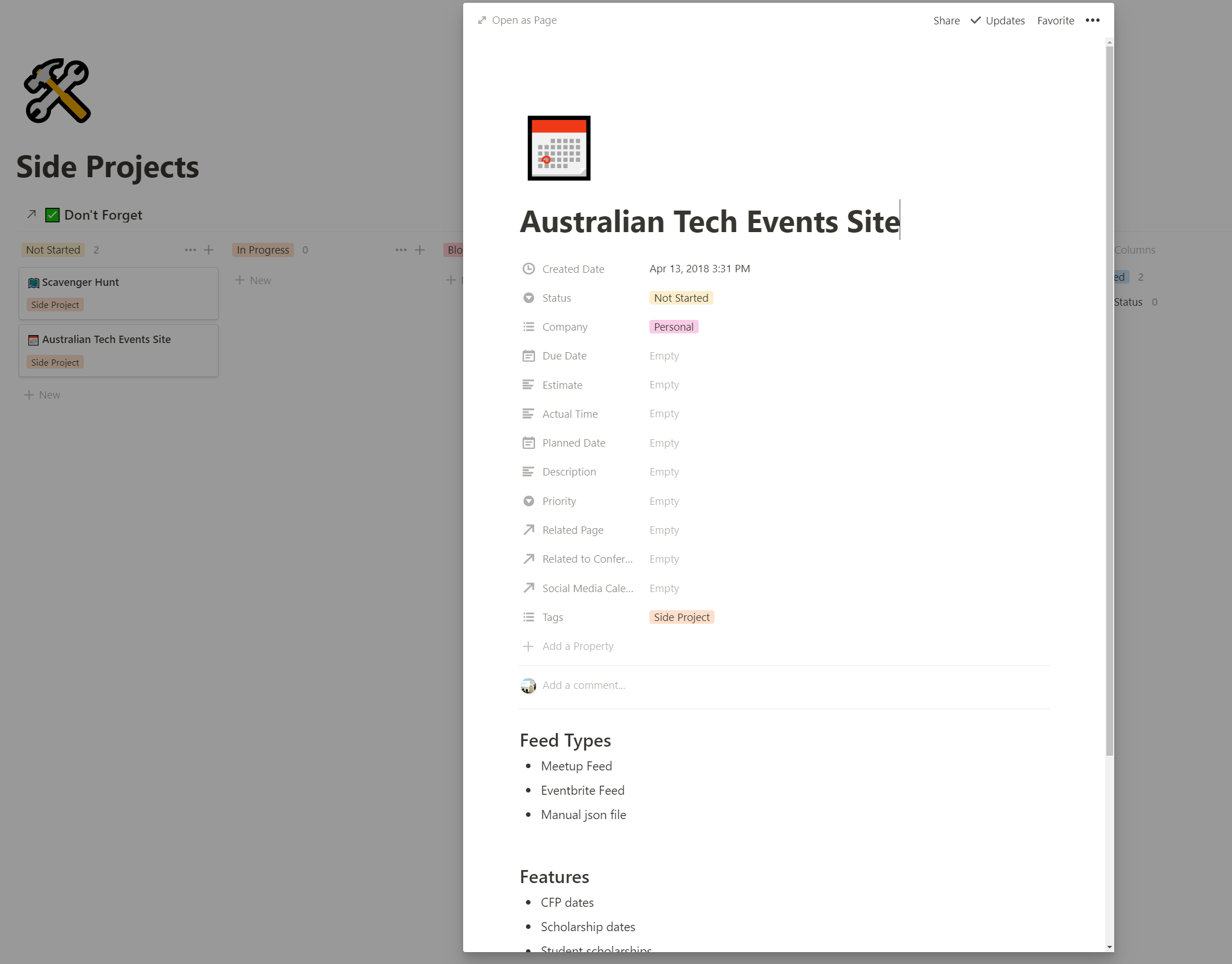Click the green checkbox emoji next to Don't Forget
Screen dimensions: 1232x964
tap(52, 215)
